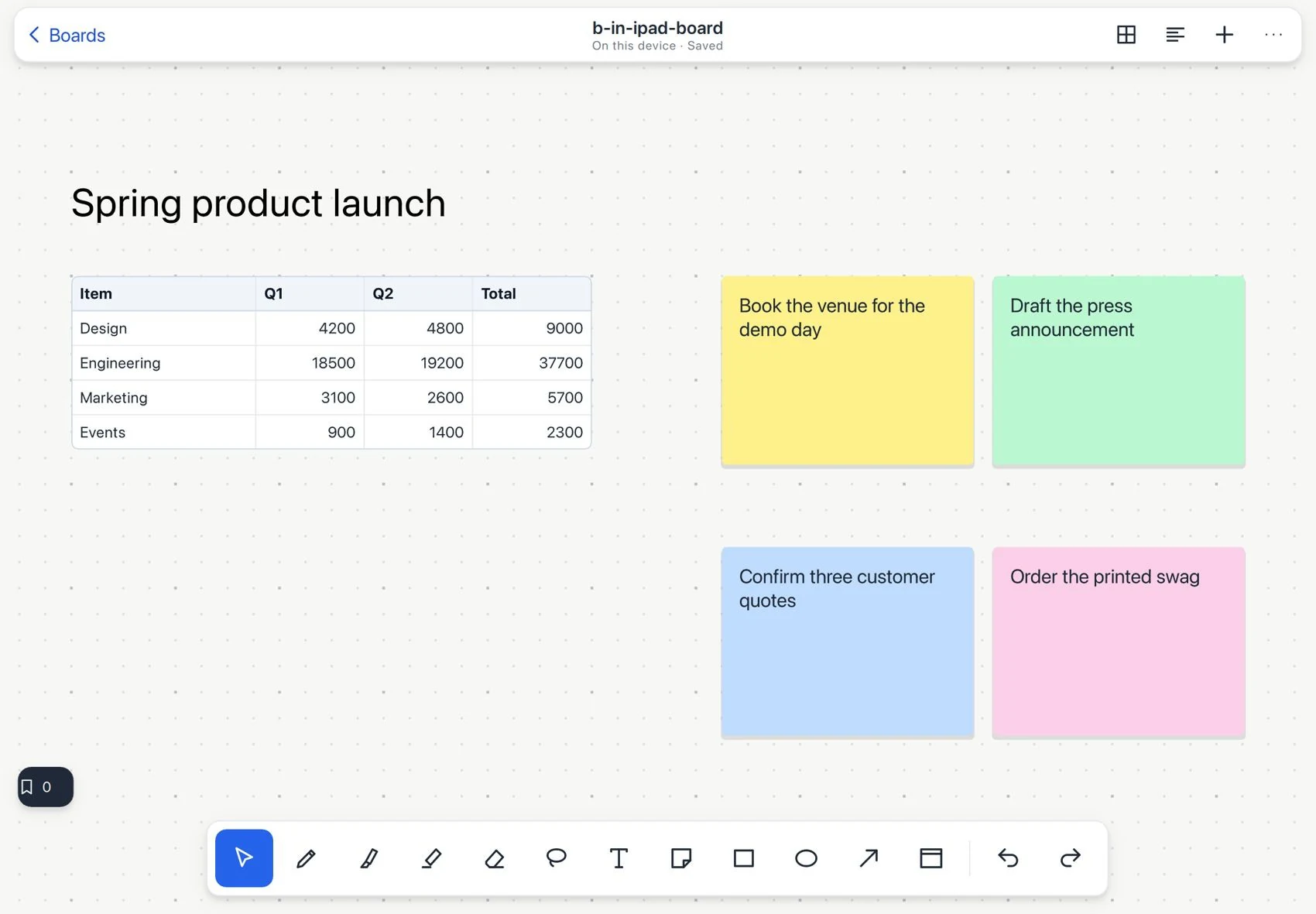Open the outline list icon in header
The image size is (1316, 914).
[1175, 35]
